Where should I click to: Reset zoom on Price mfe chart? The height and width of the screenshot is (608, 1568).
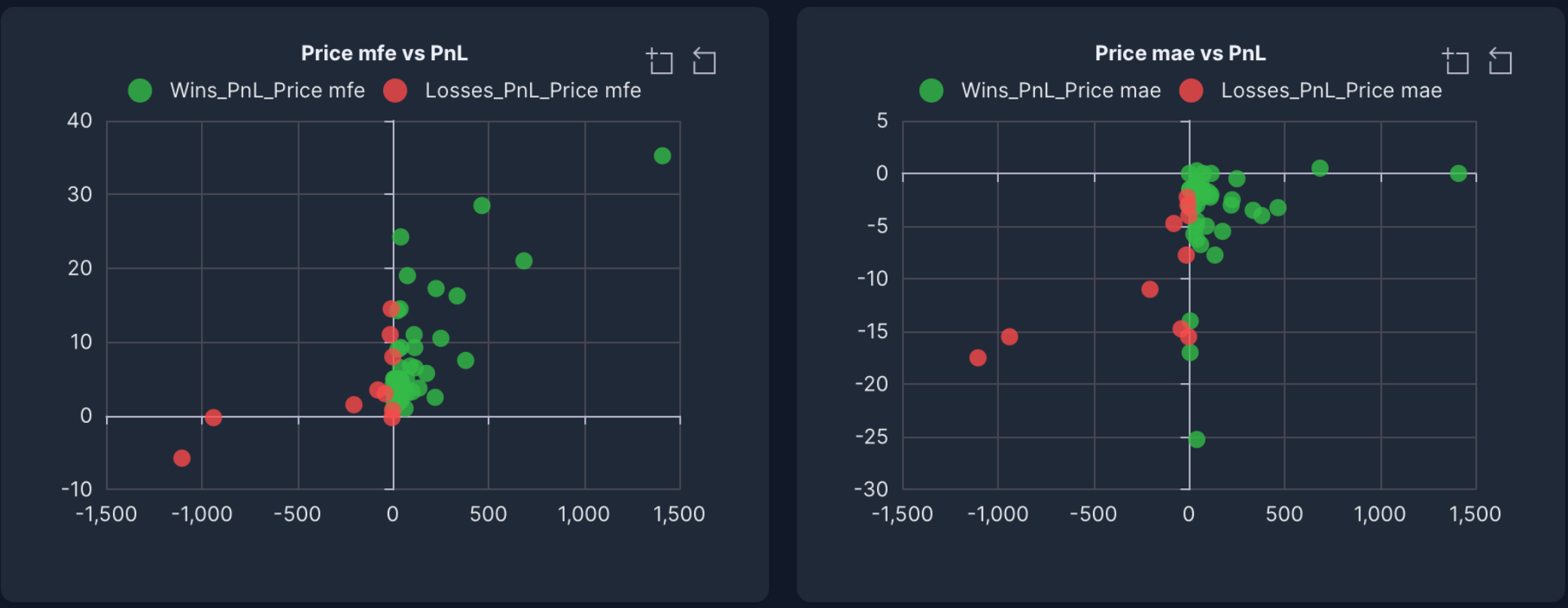[x=704, y=61]
